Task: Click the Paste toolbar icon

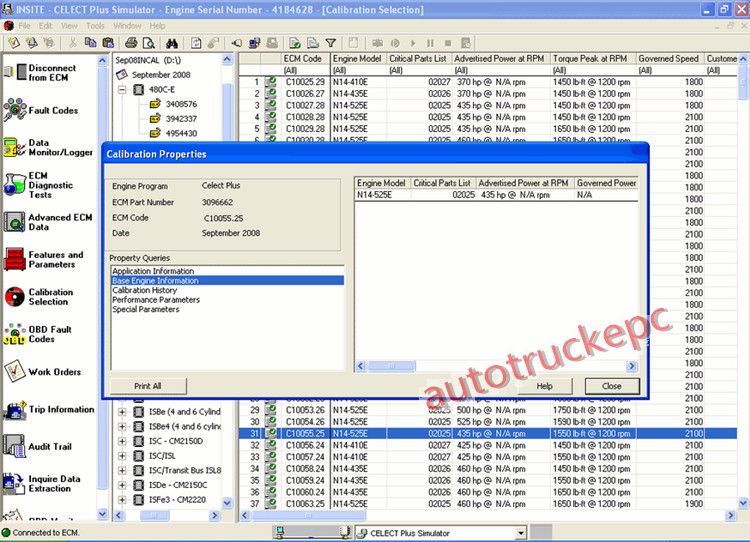Action: pyautogui.click(x=108, y=43)
